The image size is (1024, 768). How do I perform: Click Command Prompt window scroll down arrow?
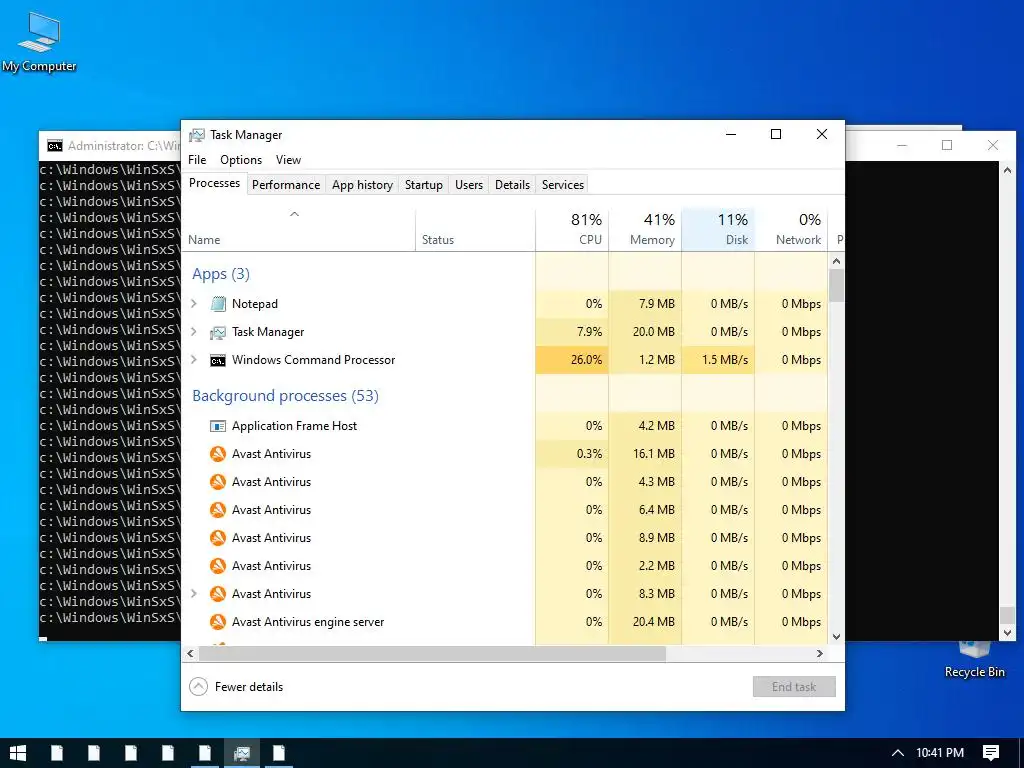[1008, 633]
